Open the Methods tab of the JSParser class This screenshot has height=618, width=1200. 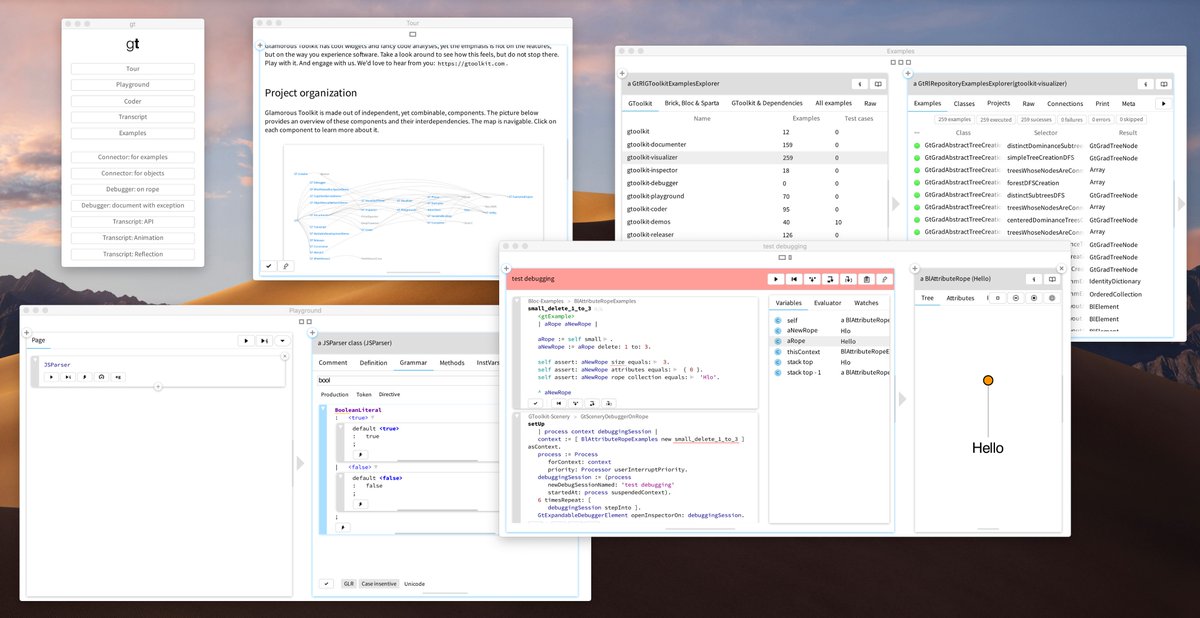[452, 363]
